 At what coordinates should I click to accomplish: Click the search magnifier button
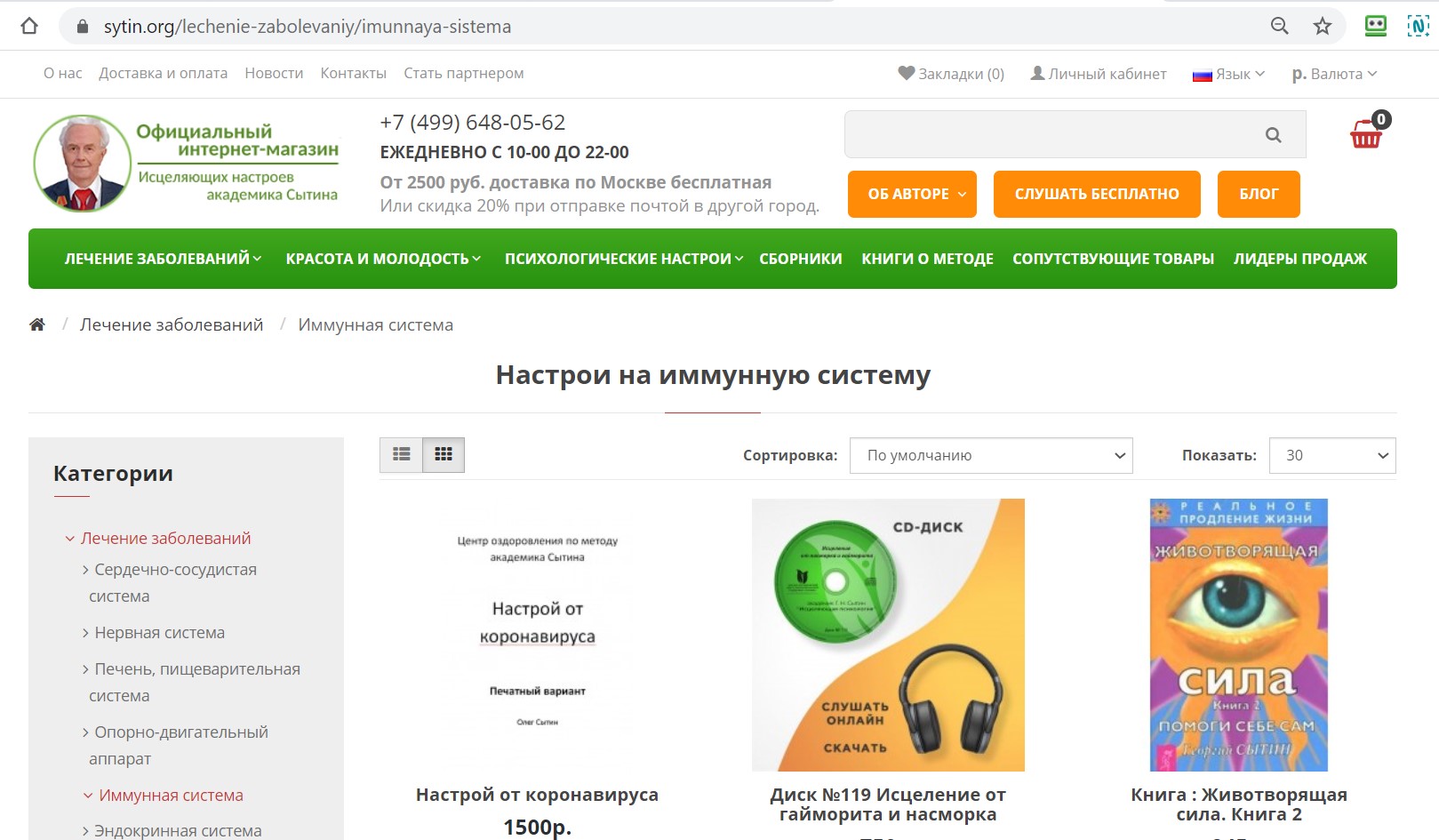[x=1273, y=135]
